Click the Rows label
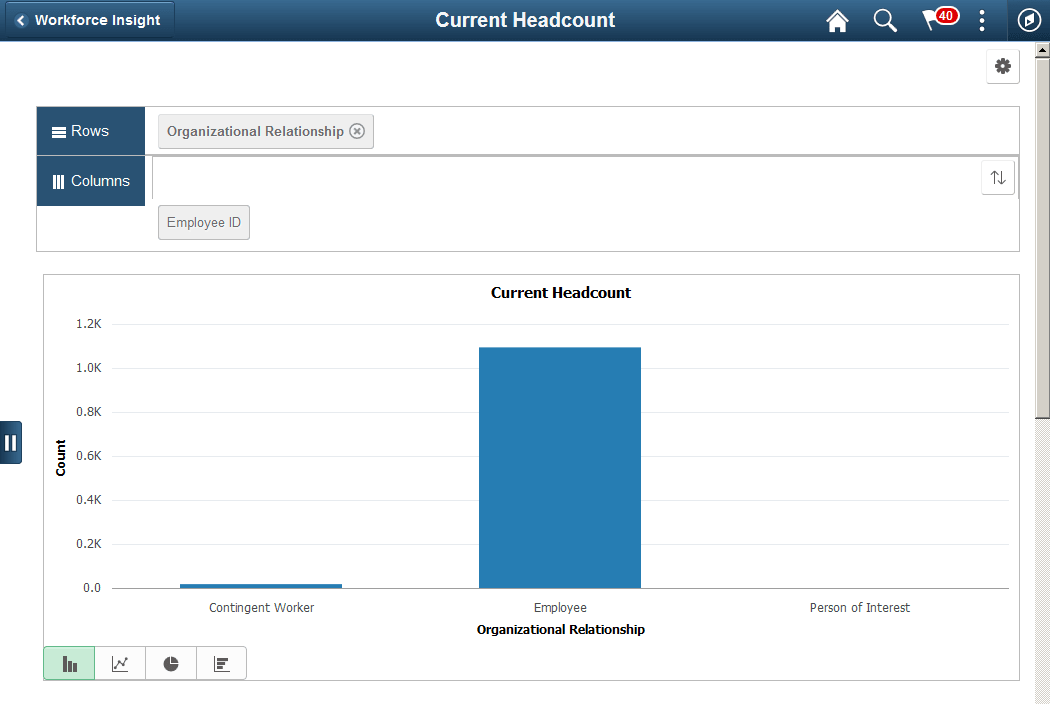 [x=90, y=131]
